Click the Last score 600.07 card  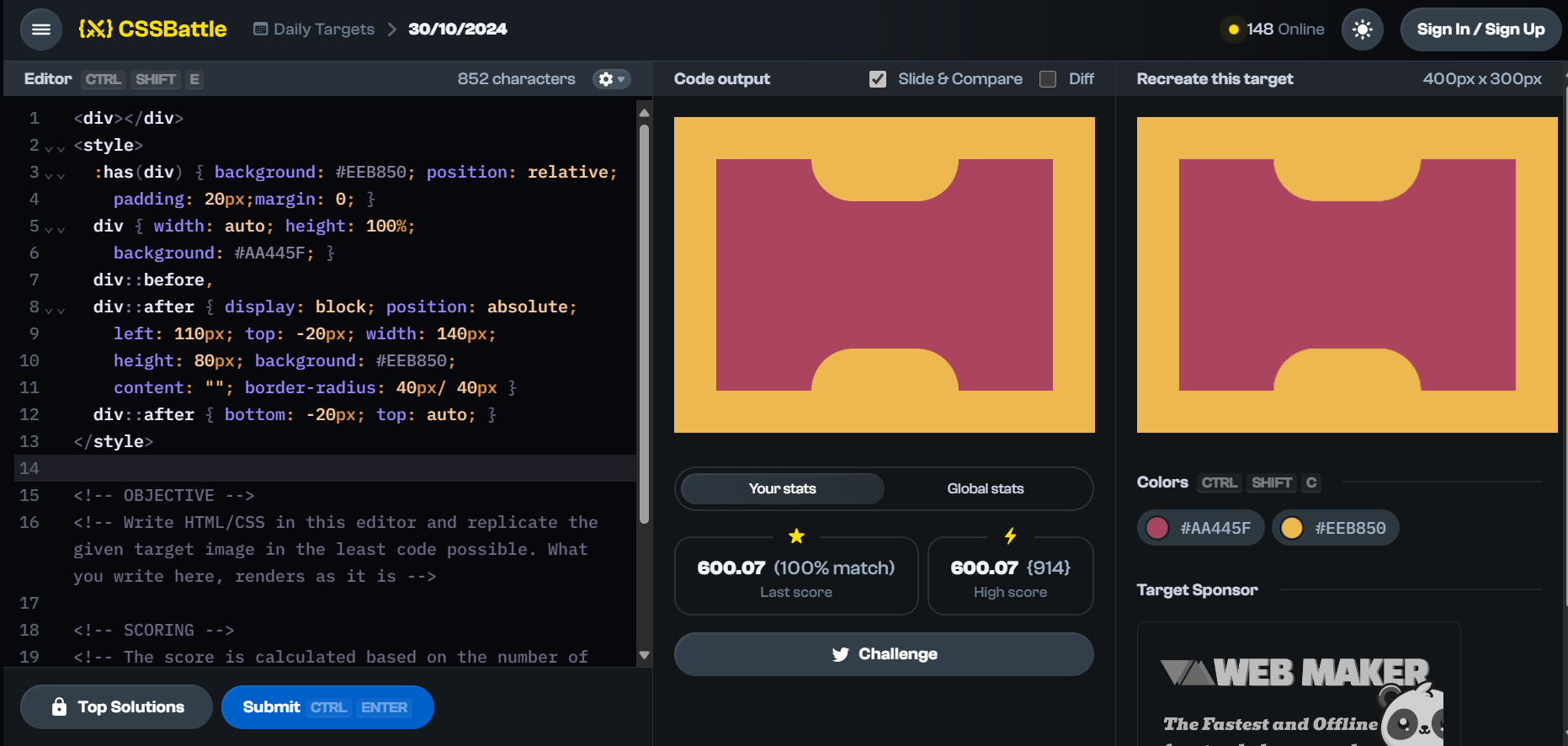(x=796, y=576)
